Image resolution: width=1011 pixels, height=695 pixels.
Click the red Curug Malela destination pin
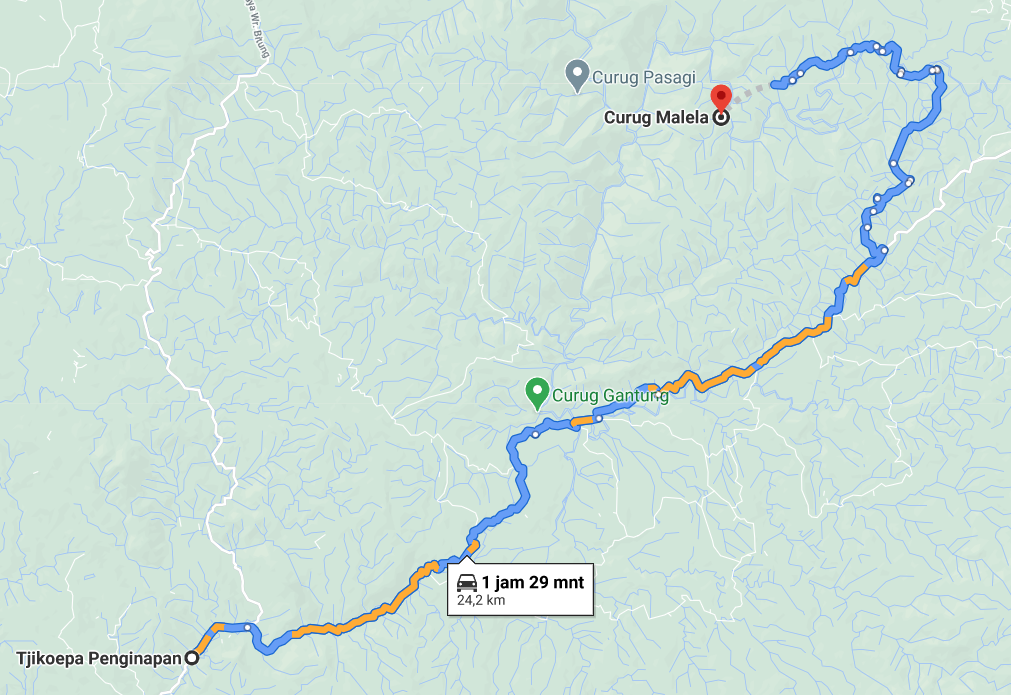(x=720, y=97)
